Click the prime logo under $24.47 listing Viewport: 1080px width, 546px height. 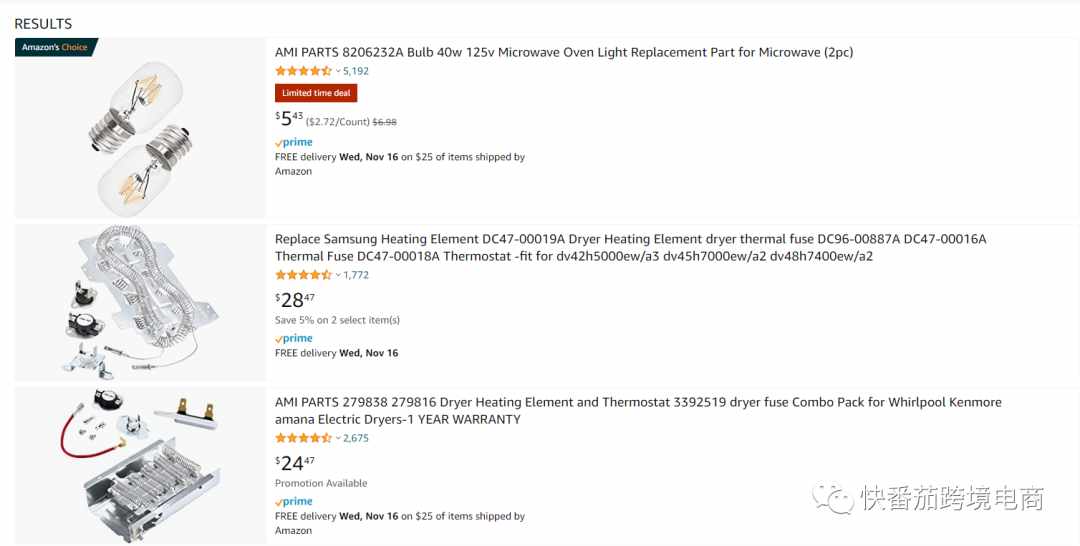point(294,501)
